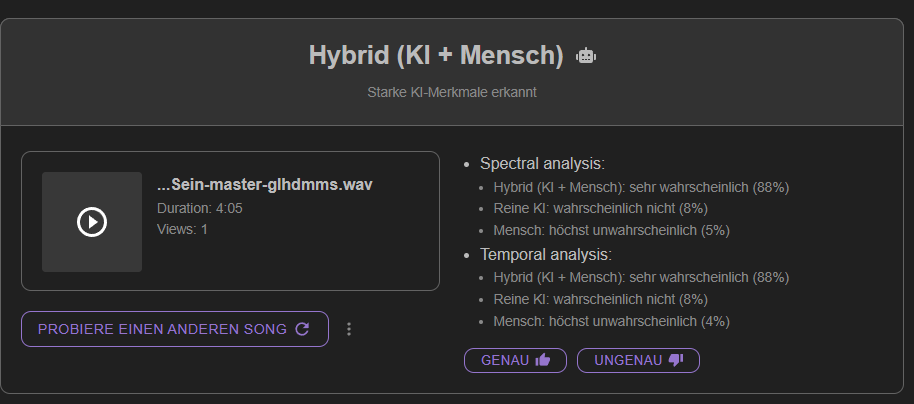Select the Temporal analysis heading
This screenshot has width=914, height=404.
[x=546, y=255]
